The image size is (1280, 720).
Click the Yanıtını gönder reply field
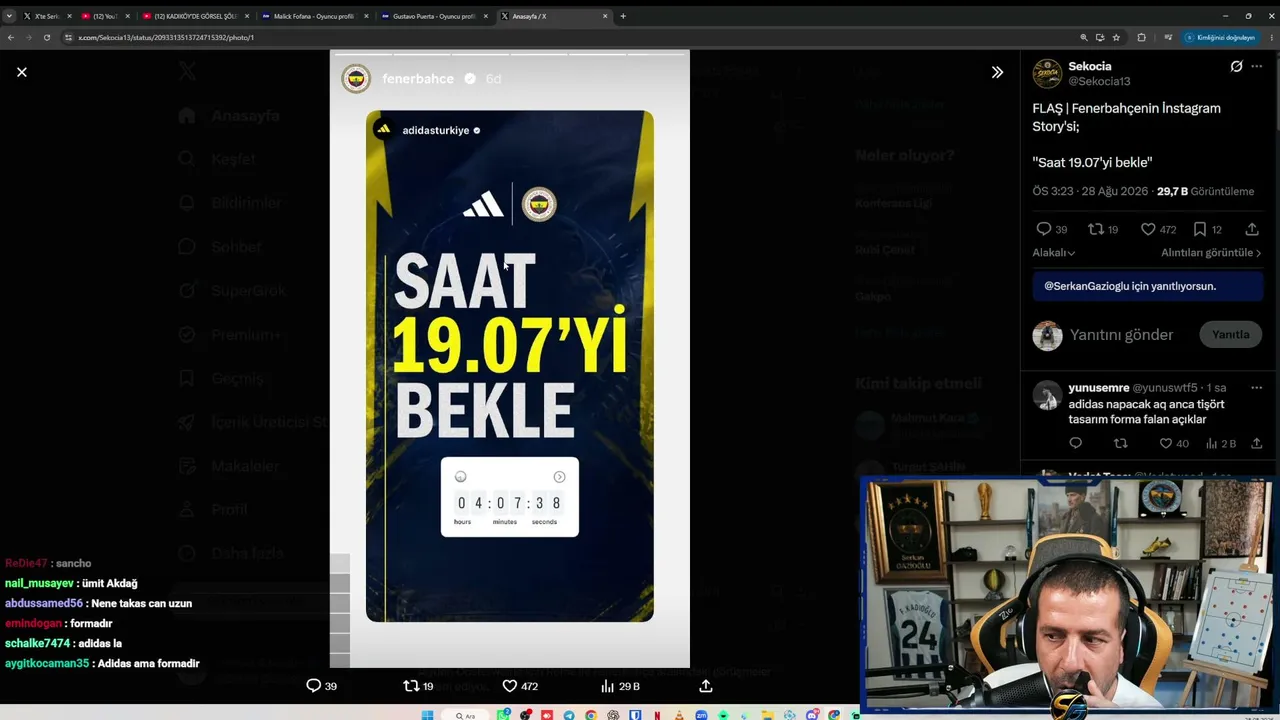click(1122, 335)
